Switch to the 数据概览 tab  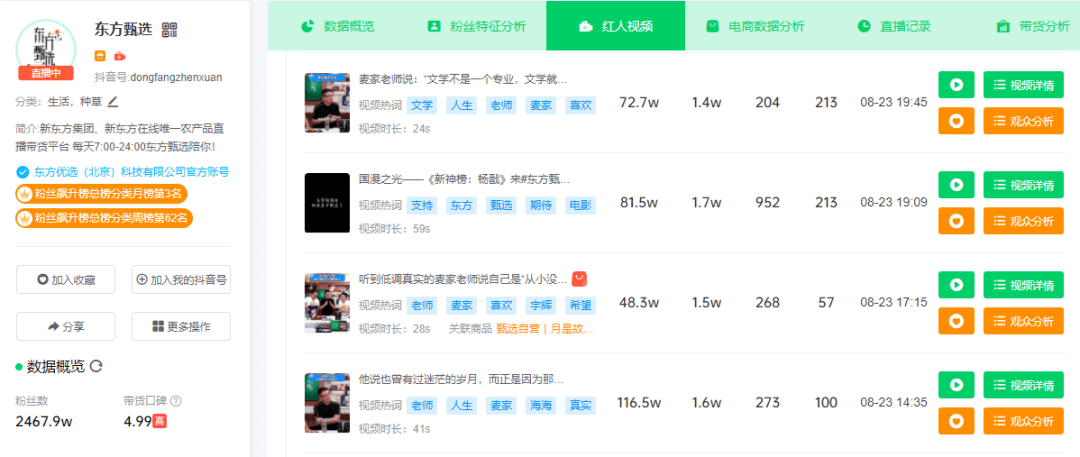(x=338, y=26)
